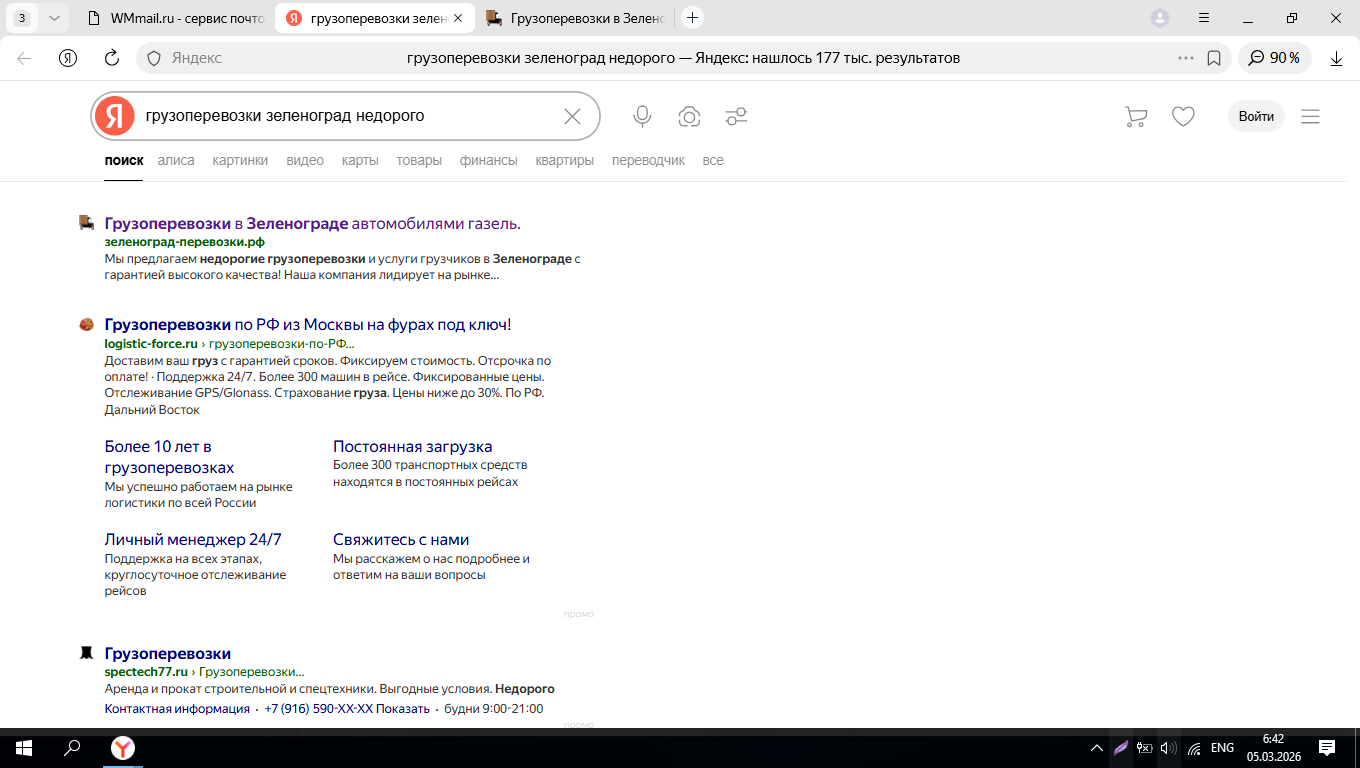Viewport: 1360px width, 768px height.
Task: Click the зеленоград-перевозки.рф URL
Action: point(184,242)
